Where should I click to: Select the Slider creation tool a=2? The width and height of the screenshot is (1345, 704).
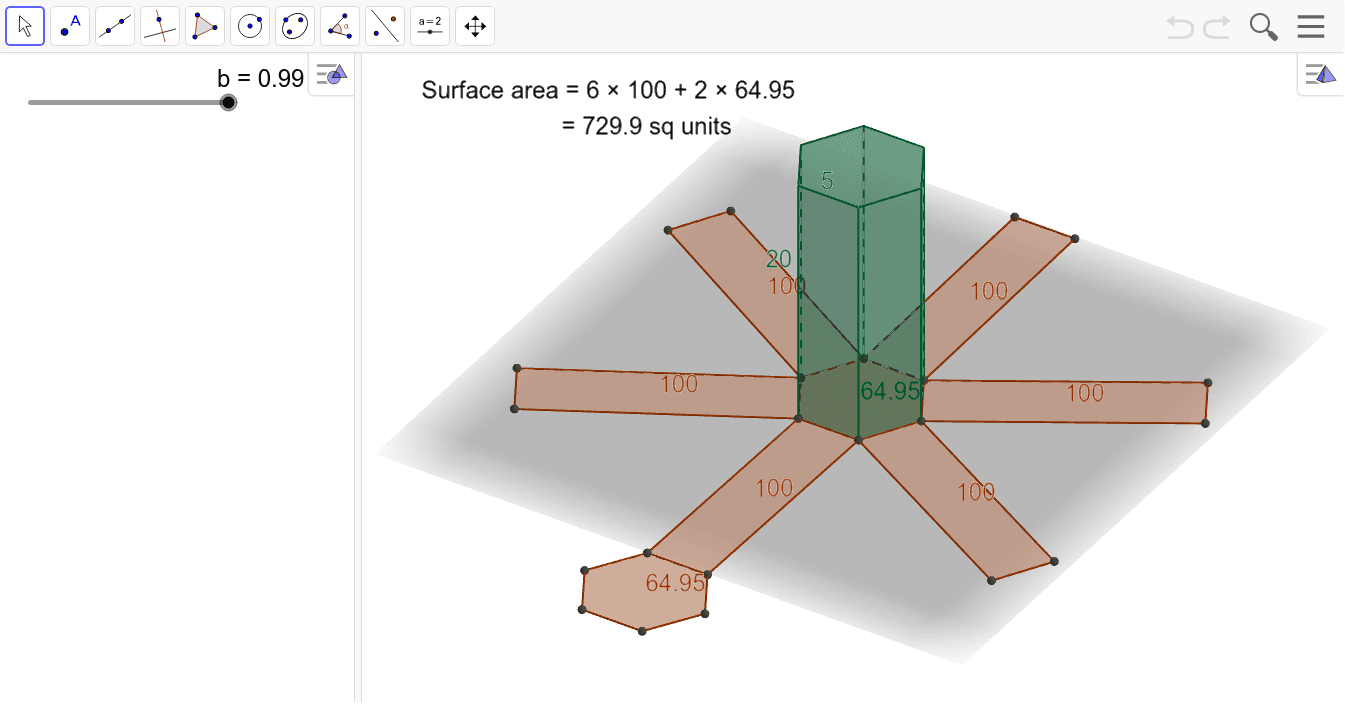pos(429,25)
